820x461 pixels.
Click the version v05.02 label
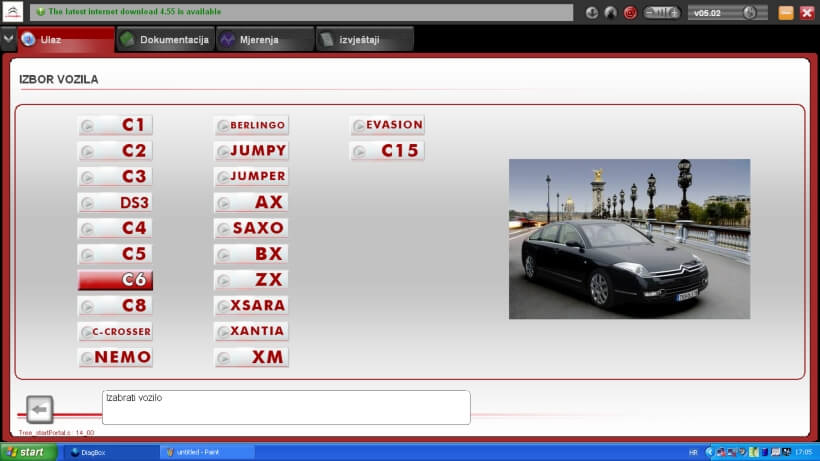[x=707, y=13]
